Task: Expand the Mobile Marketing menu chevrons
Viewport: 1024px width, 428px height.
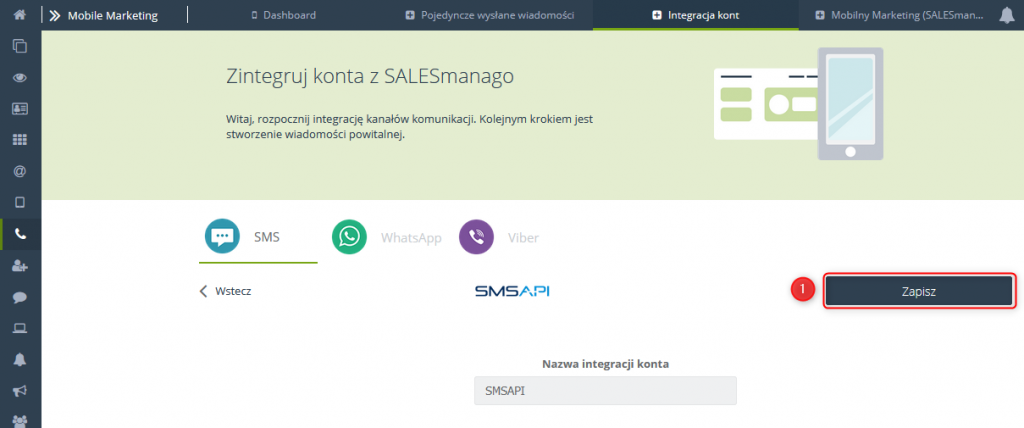Action: coord(54,15)
